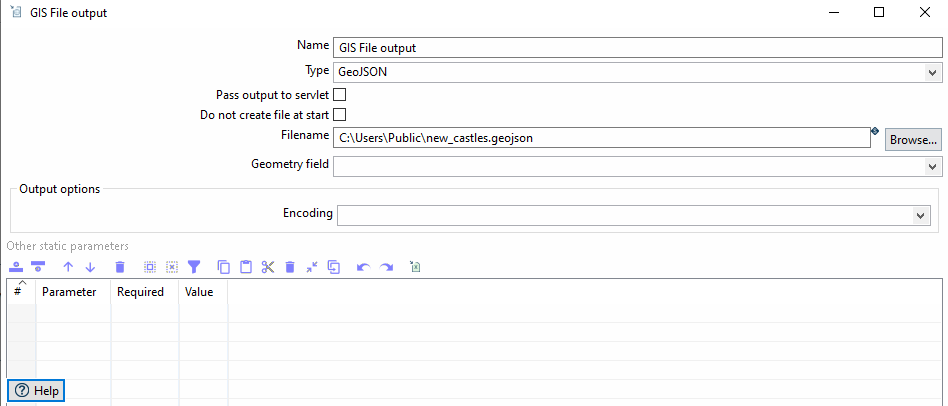
Task: Redo last table edit
Action: (x=386, y=267)
